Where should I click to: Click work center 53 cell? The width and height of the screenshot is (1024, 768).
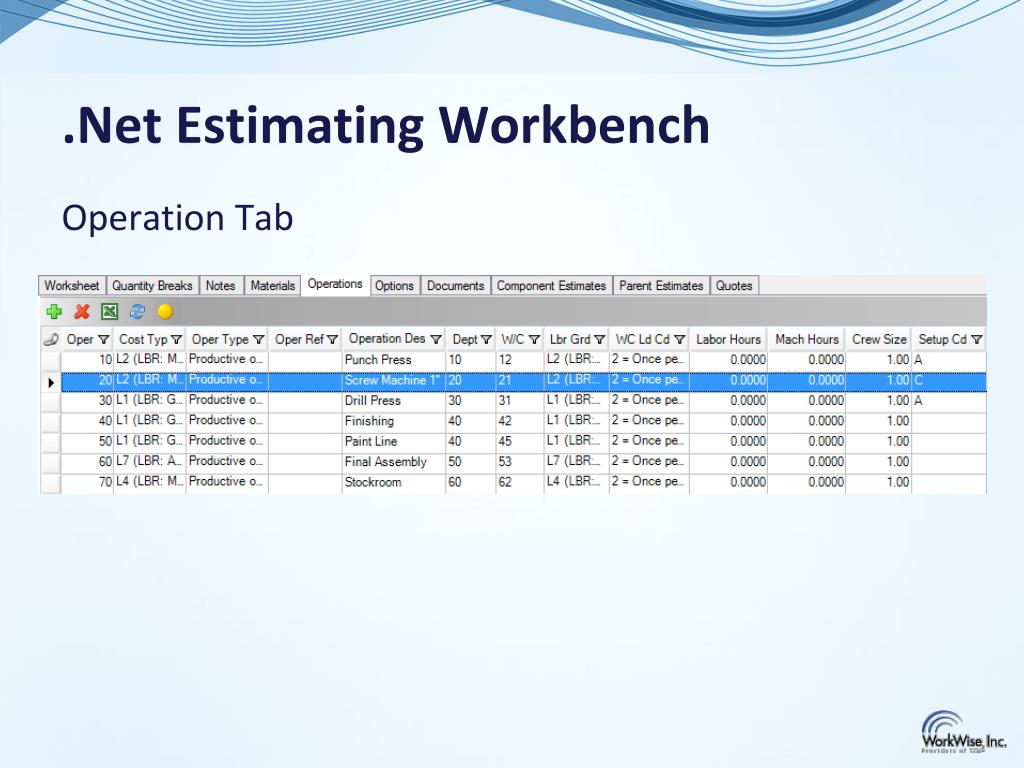(x=520, y=462)
